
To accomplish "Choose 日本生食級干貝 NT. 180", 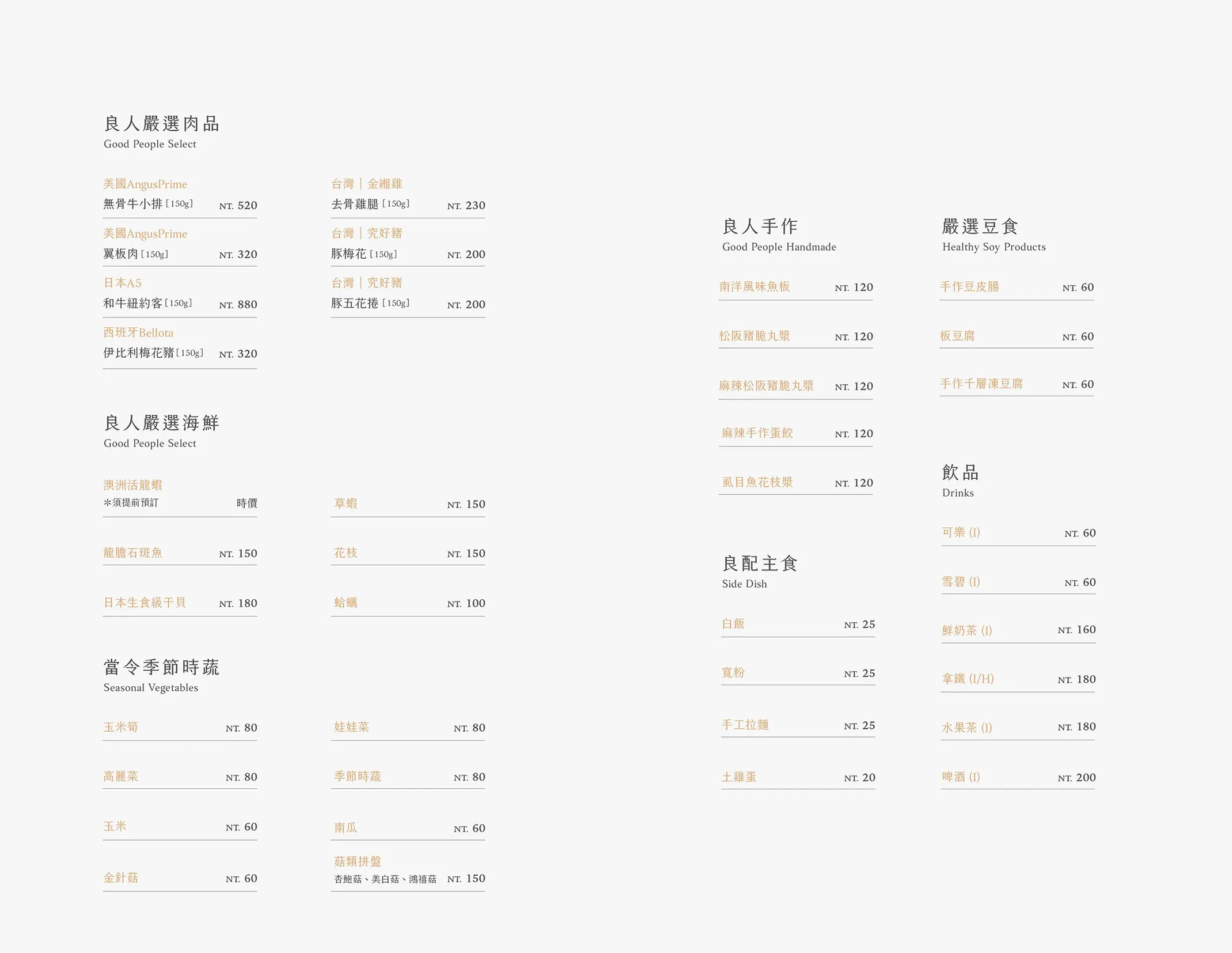I will point(145,603).
